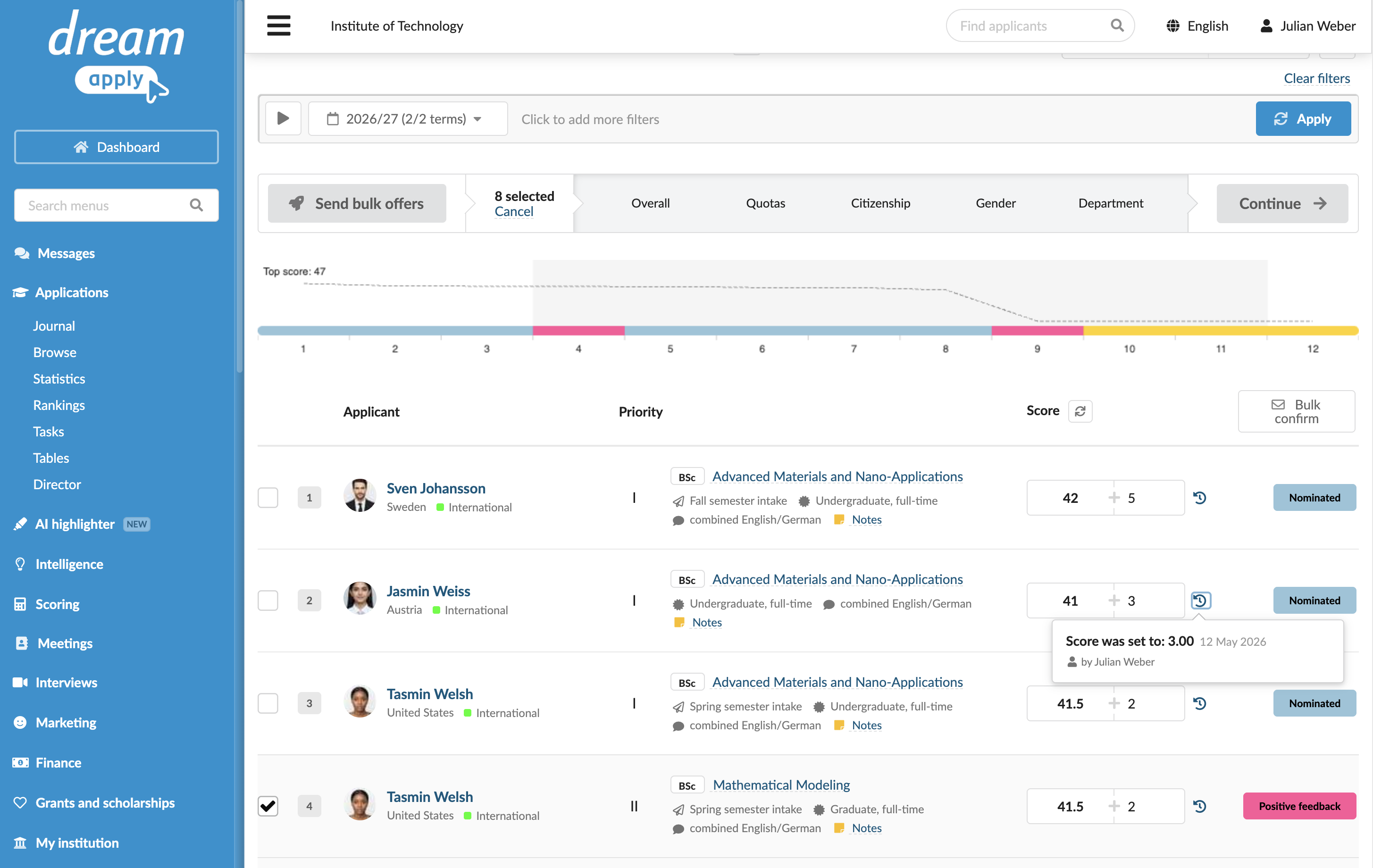Viewport: 1373px width, 868px height.
Task: Click the search magnifier in Find applicants
Action: point(1117,25)
